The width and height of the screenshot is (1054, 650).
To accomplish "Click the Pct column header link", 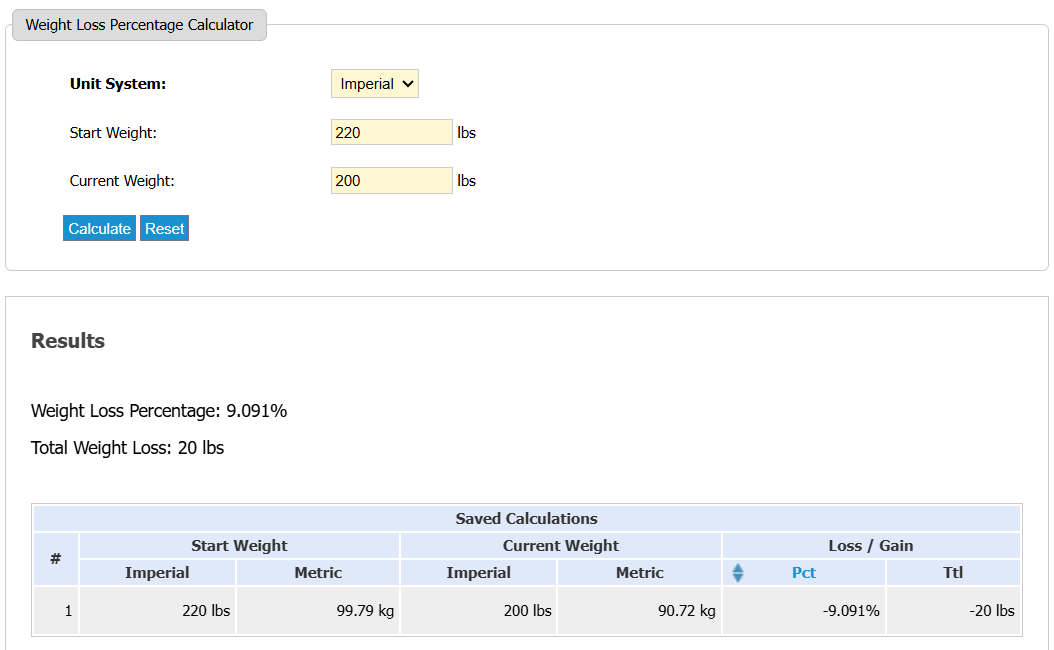I will pos(804,573).
